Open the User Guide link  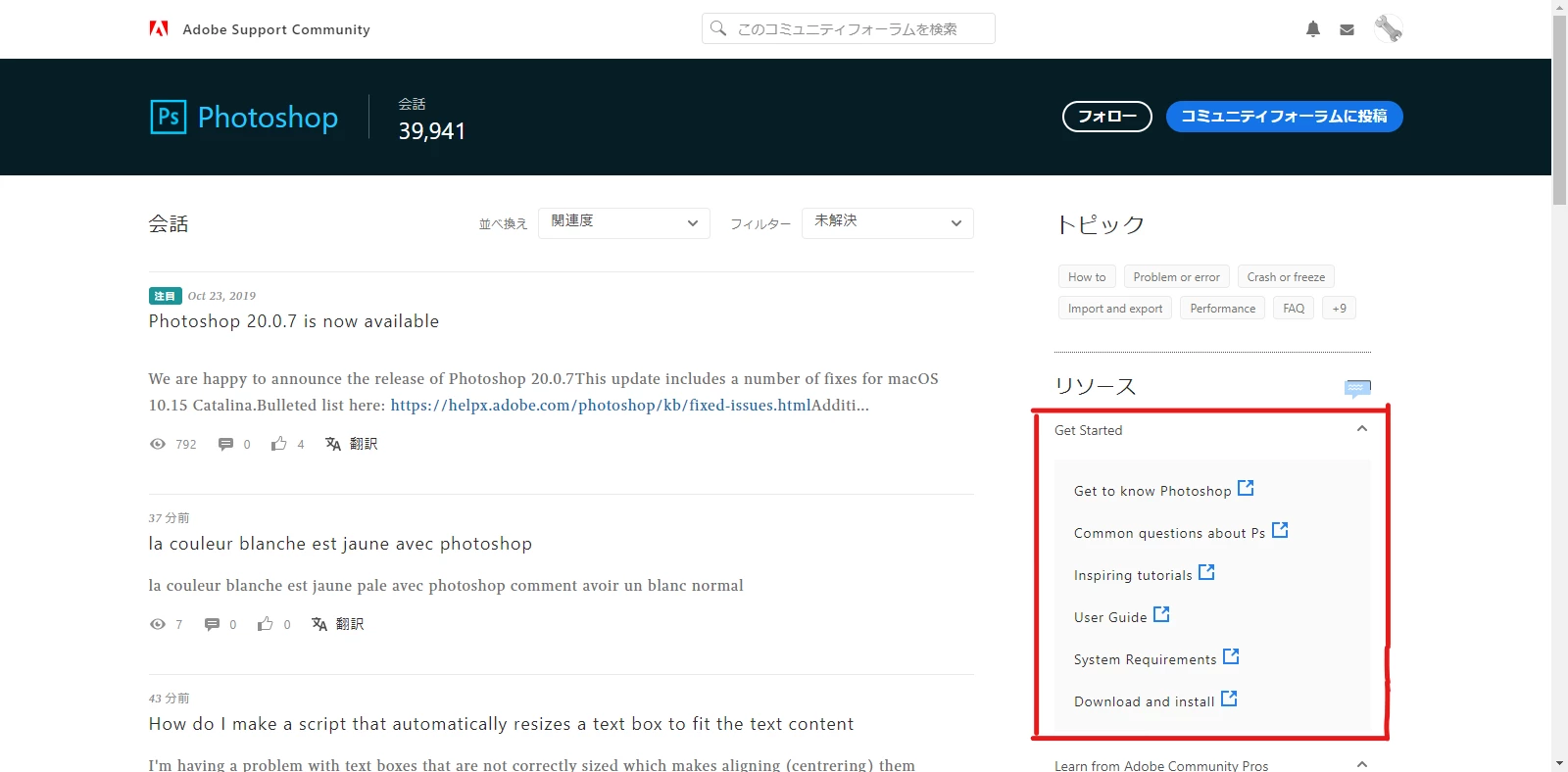click(x=1110, y=617)
